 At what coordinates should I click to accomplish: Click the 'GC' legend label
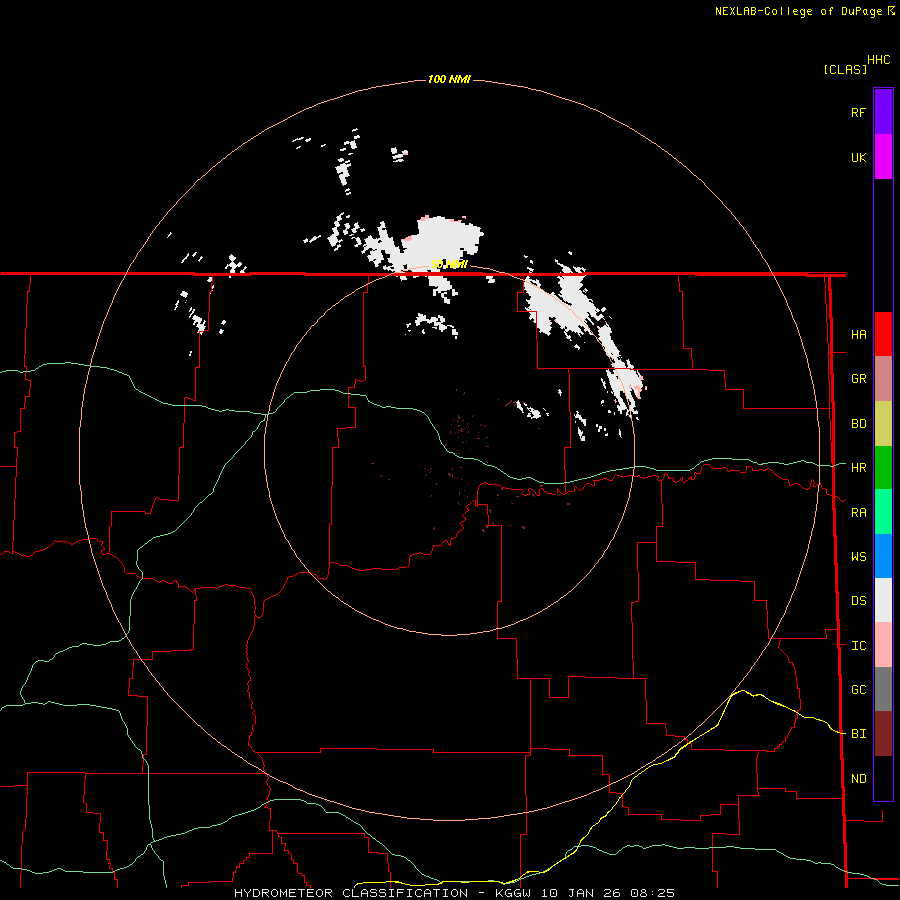(858, 689)
